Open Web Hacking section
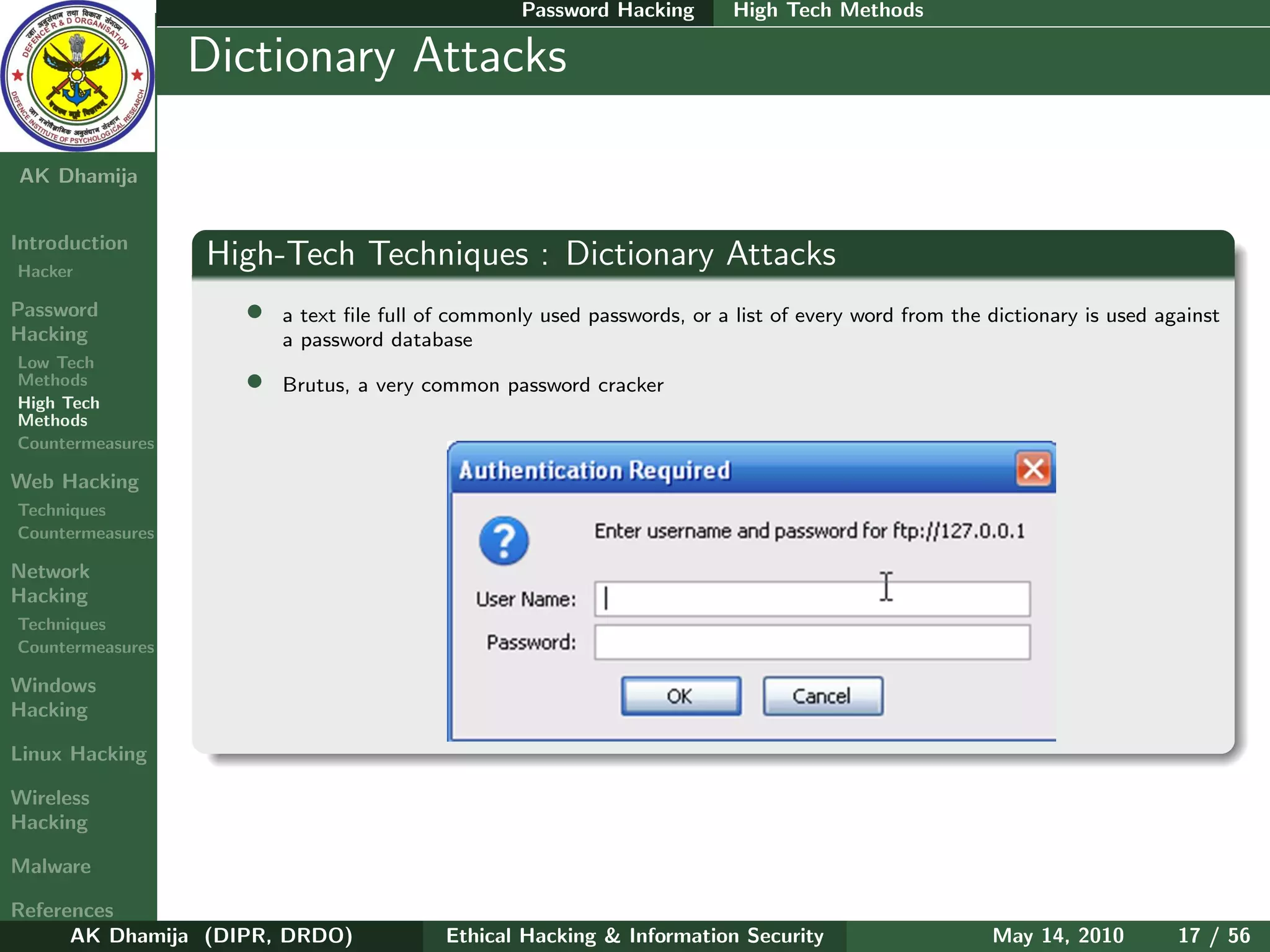1270x952 pixels. coord(75,482)
